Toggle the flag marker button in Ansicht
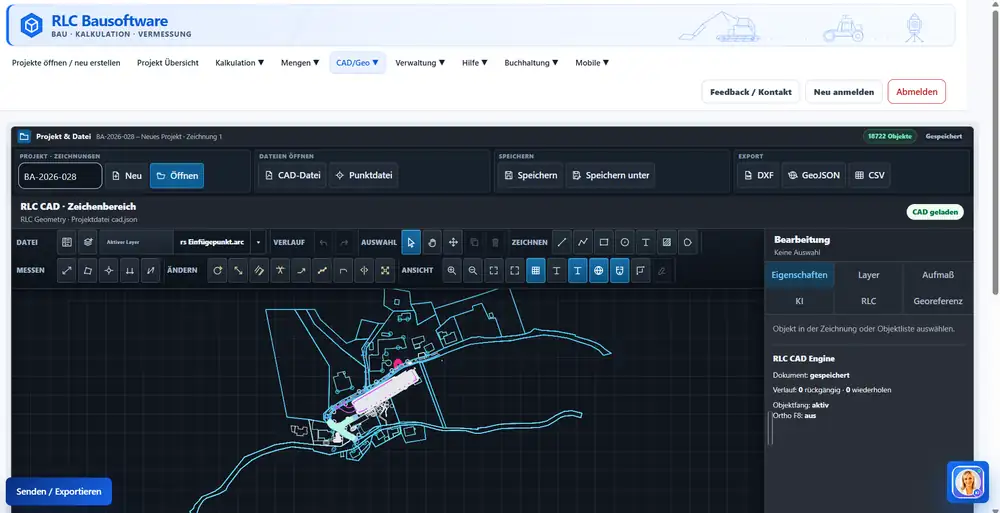The width and height of the screenshot is (1000, 513). coord(640,271)
